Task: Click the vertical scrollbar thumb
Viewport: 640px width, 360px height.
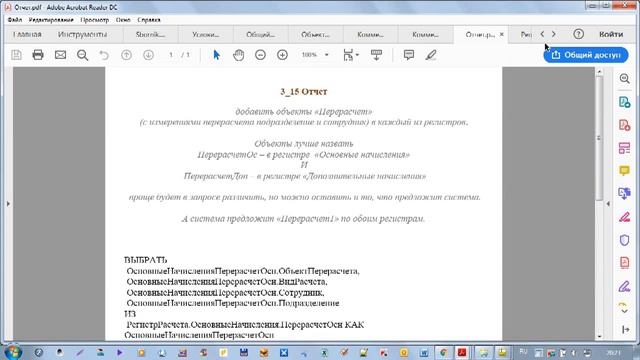Action: click(599, 138)
